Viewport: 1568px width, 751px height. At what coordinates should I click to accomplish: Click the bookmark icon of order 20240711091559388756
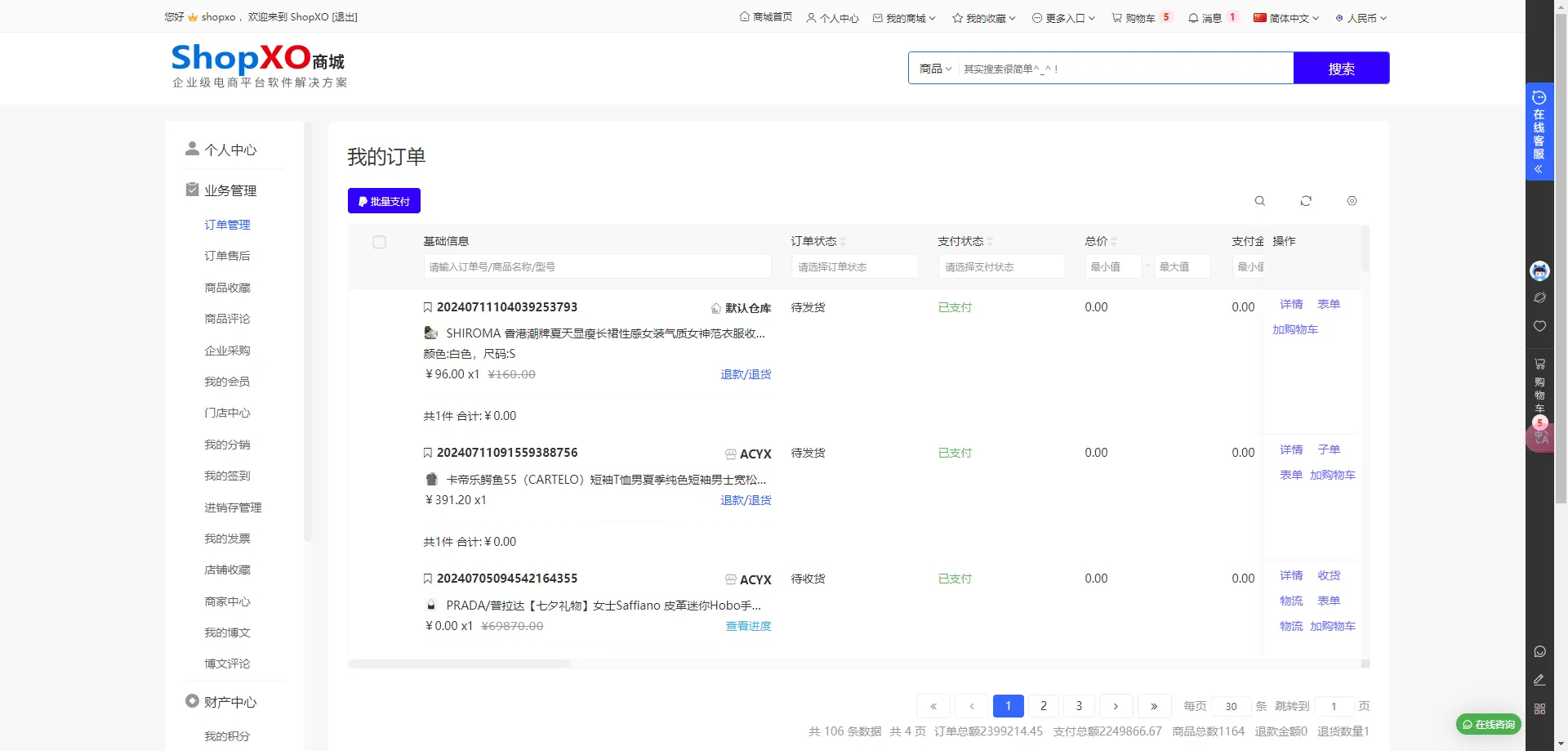point(427,453)
